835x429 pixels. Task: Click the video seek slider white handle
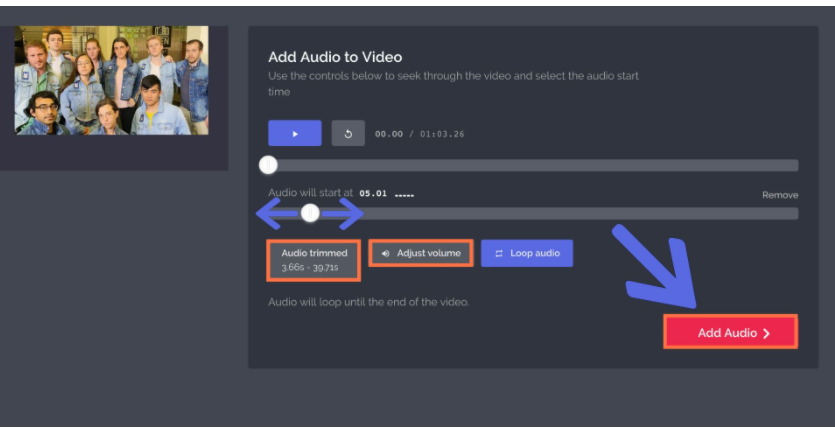point(268,166)
